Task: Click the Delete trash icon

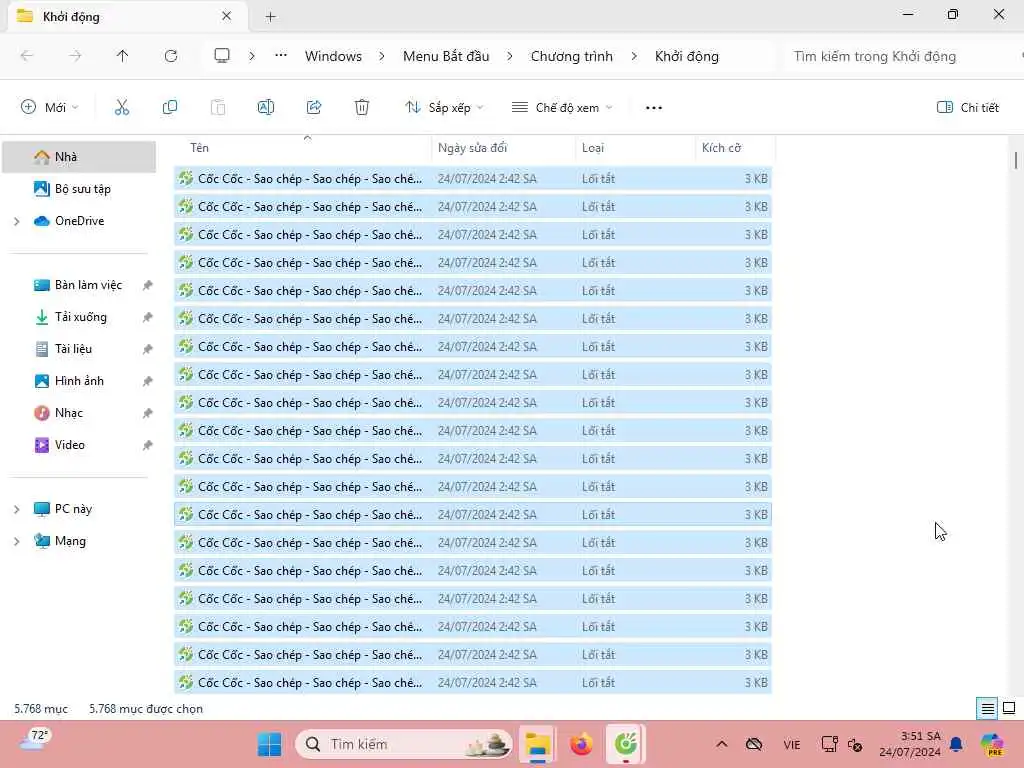Action: (x=362, y=108)
